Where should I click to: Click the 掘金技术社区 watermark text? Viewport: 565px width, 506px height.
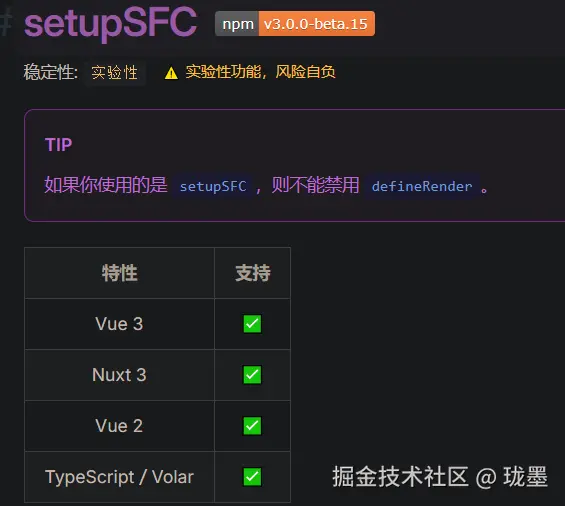pyautogui.click(x=400, y=477)
